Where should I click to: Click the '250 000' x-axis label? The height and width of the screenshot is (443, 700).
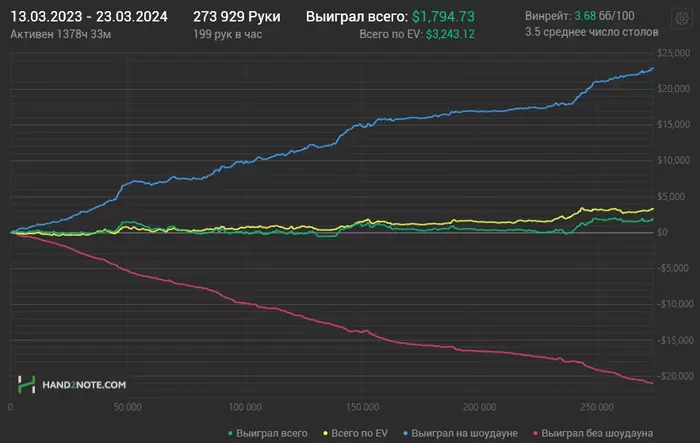pos(597,407)
